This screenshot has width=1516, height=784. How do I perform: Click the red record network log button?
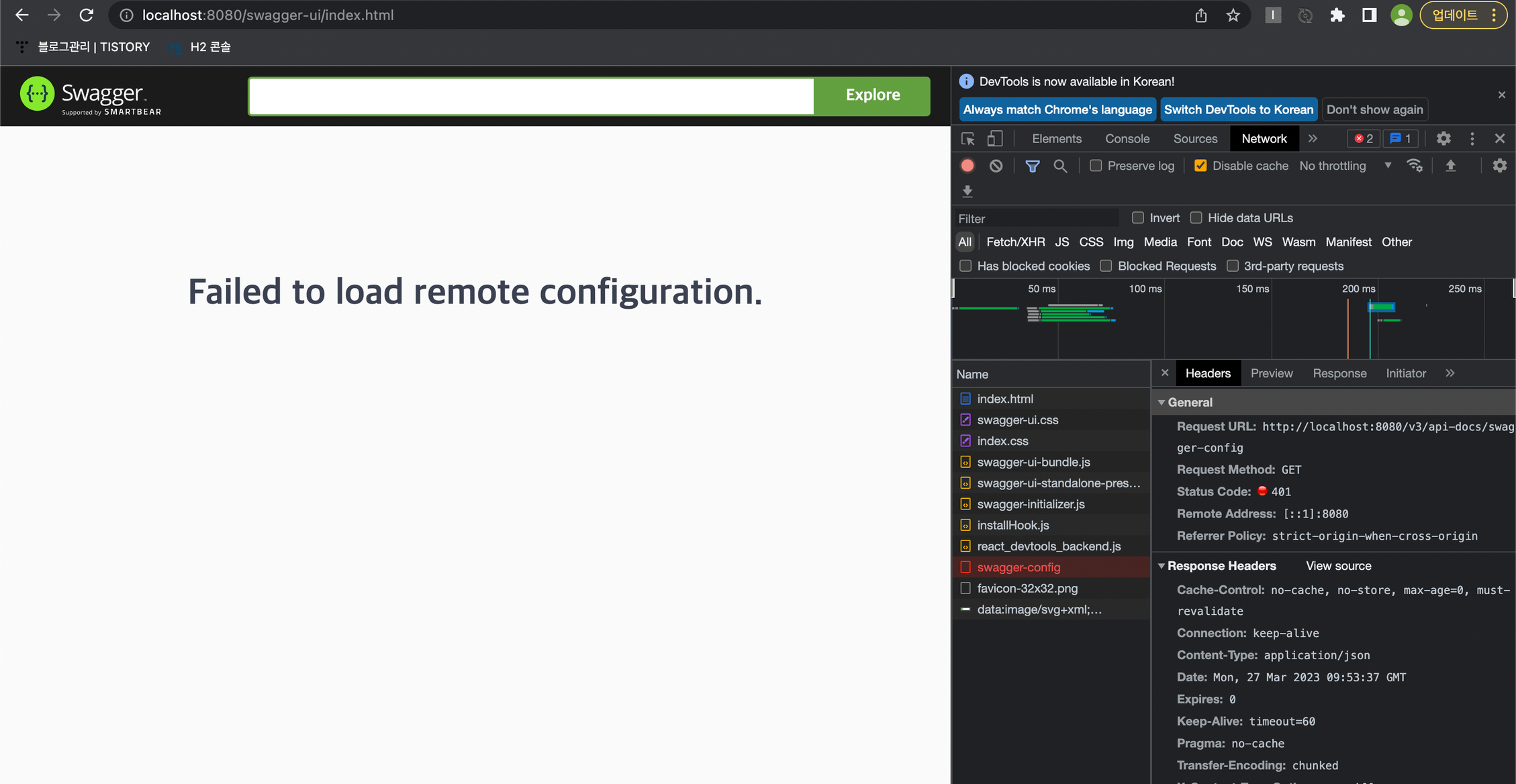coord(967,166)
